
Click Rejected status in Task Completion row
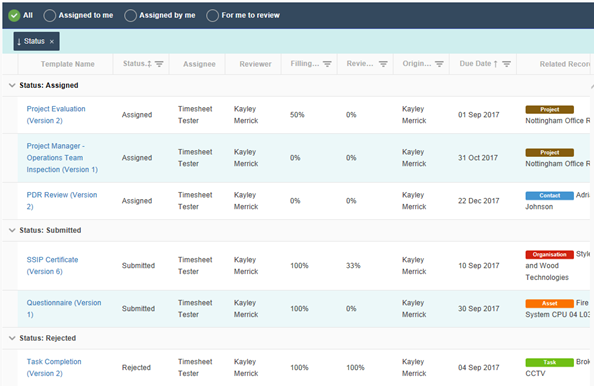click(x=136, y=367)
